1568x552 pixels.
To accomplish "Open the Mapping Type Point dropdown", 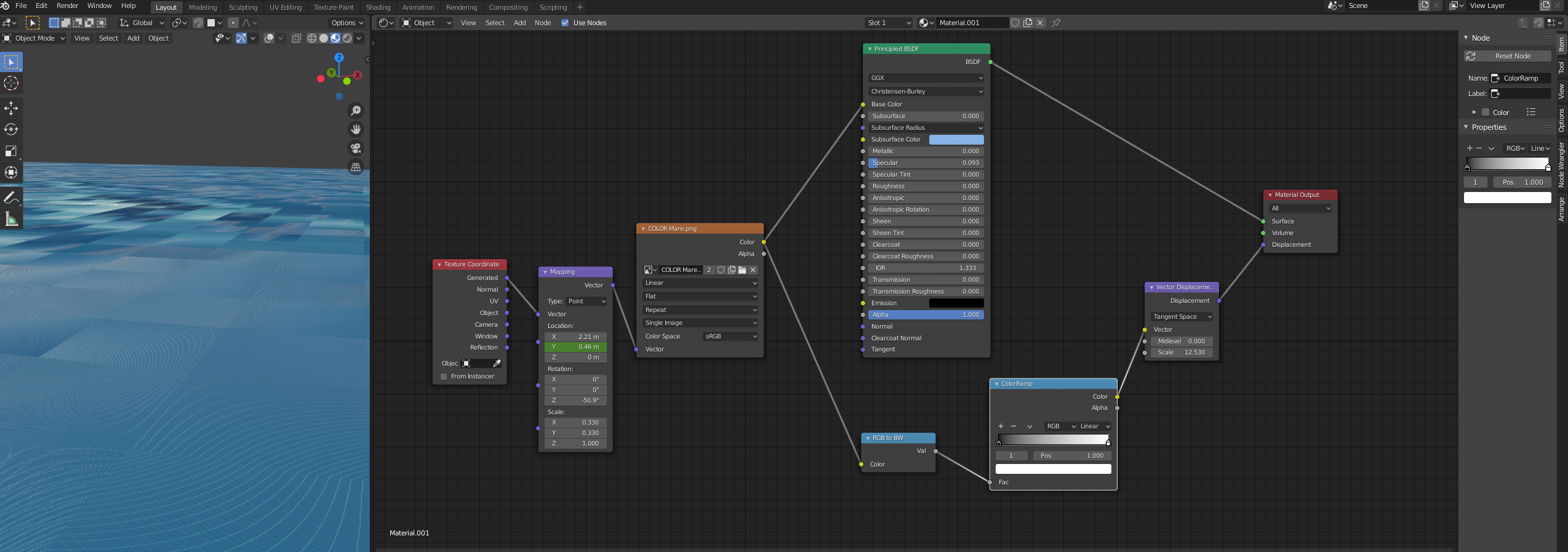I will point(586,301).
